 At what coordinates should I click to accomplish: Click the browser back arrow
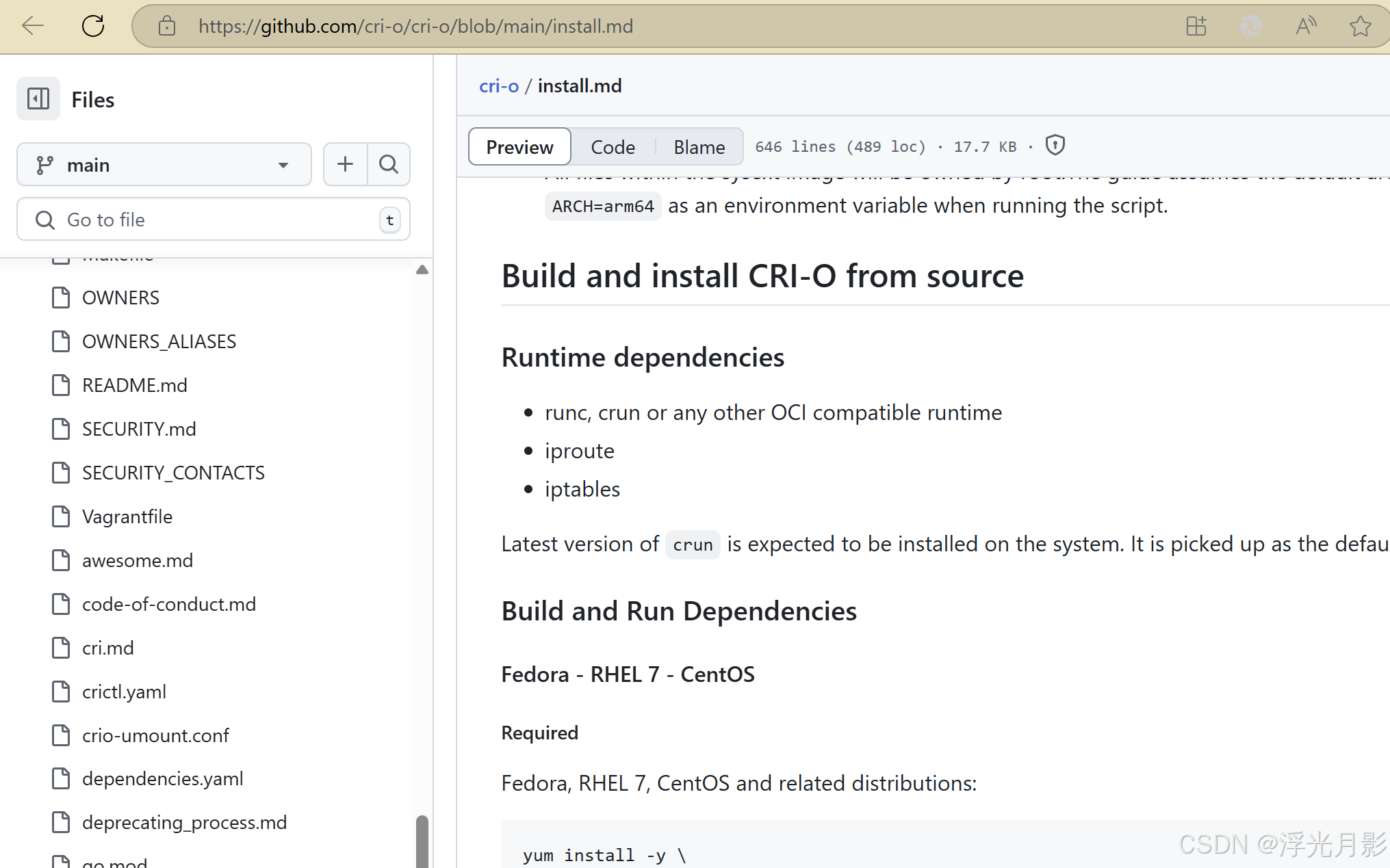pyautogui.click(x=32, y=26)
